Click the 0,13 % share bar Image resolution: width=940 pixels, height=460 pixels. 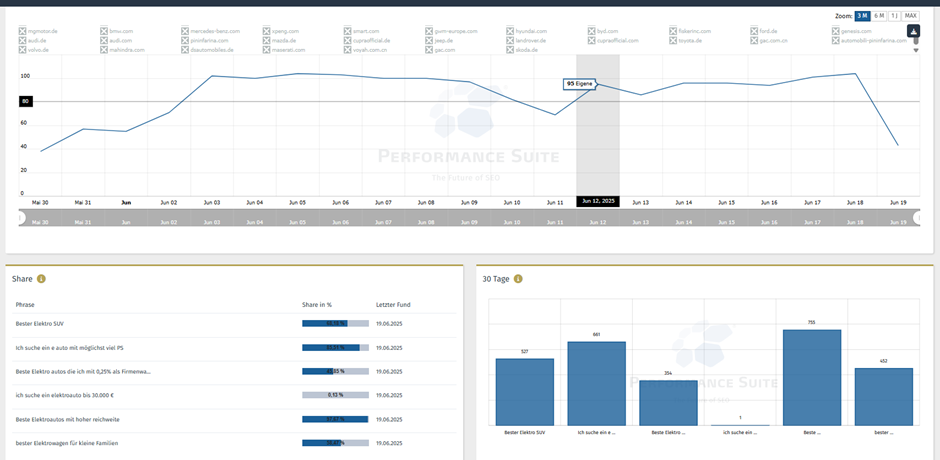pyautogui.click(x=335, y=396)
